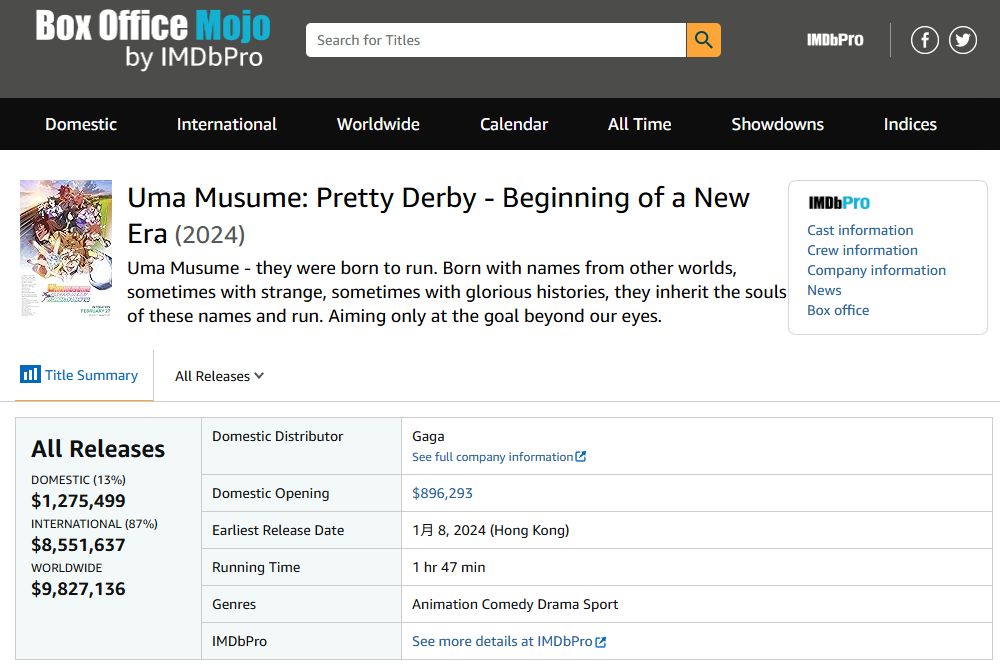Open the Showdowns menu
This screenshot has height=665, width=1000.
tap(777, 124)
